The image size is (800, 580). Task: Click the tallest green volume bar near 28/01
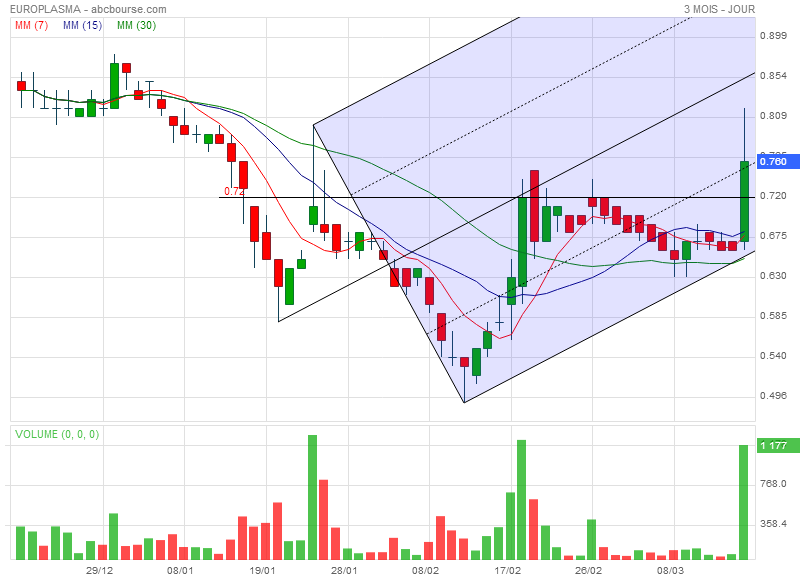312,497
